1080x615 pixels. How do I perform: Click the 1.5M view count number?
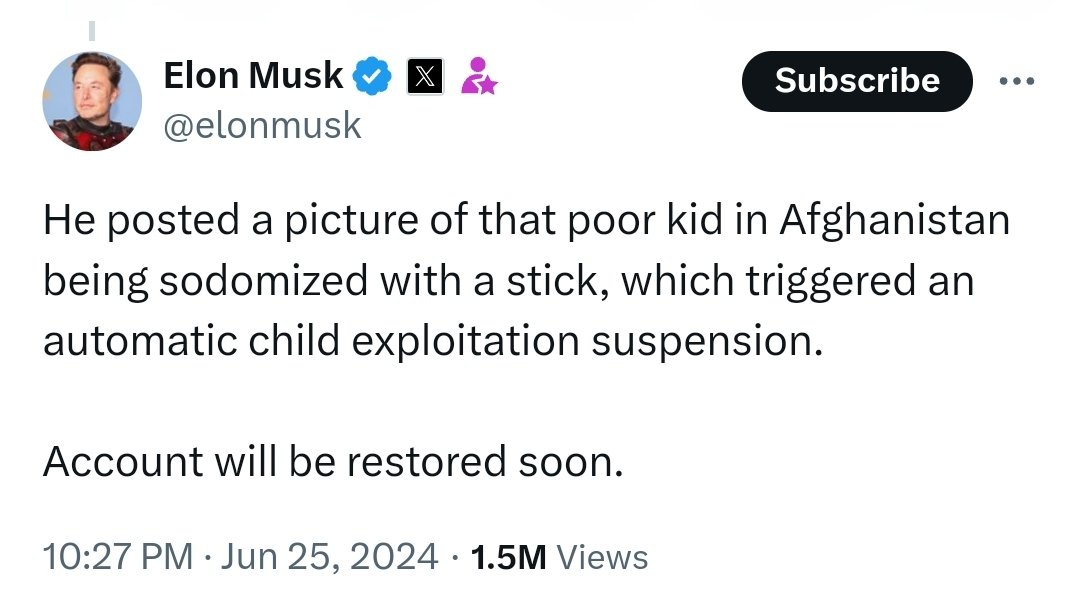tap(507, 557)
